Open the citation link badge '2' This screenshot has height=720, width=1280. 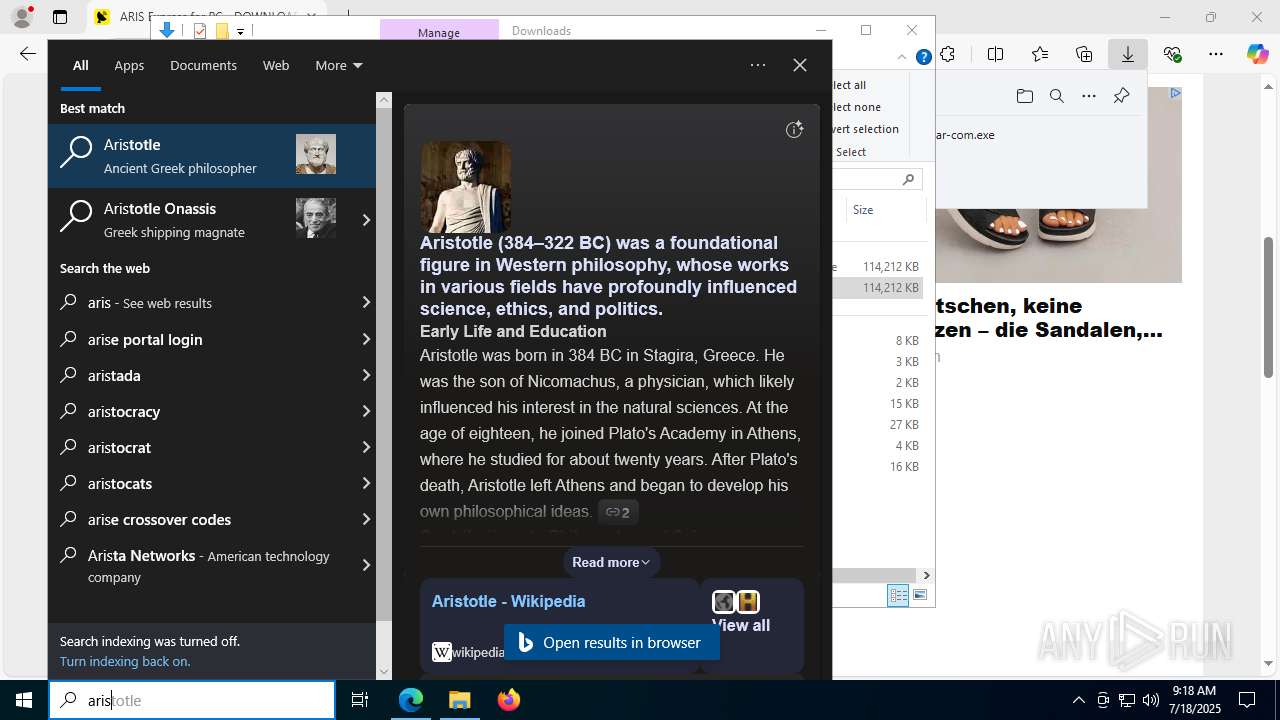[618, 512]
